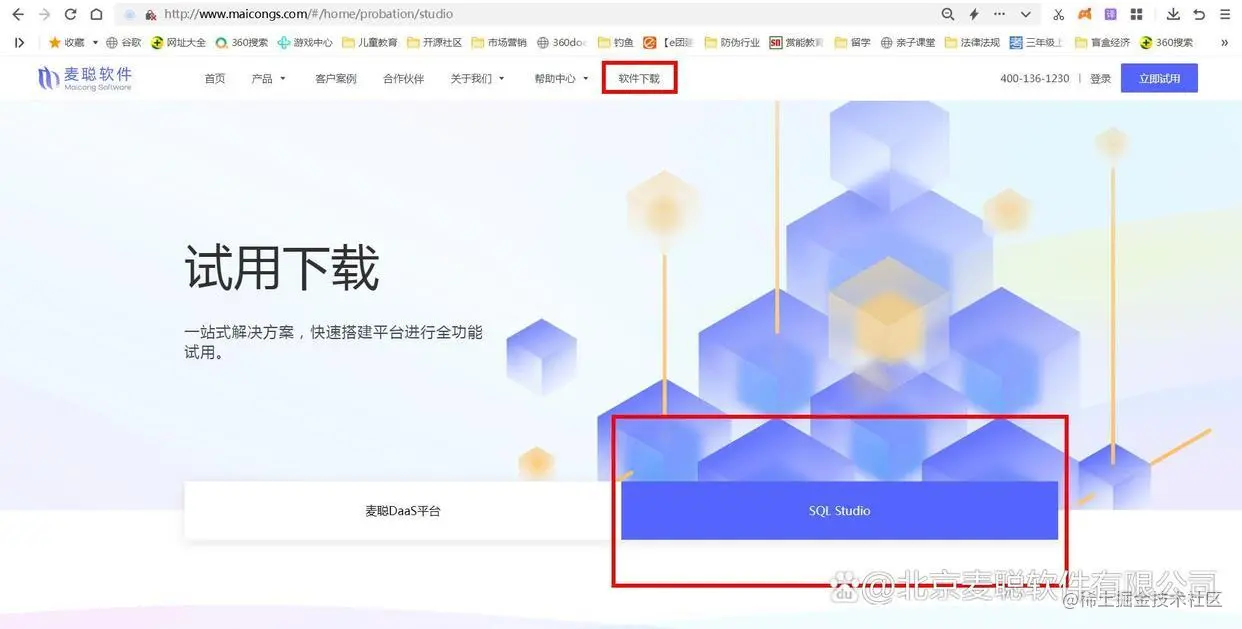Click the 400-136-1230 phone number
Image resolution: width=1242 pixels, height=629 pixels.
(1035, 78)
